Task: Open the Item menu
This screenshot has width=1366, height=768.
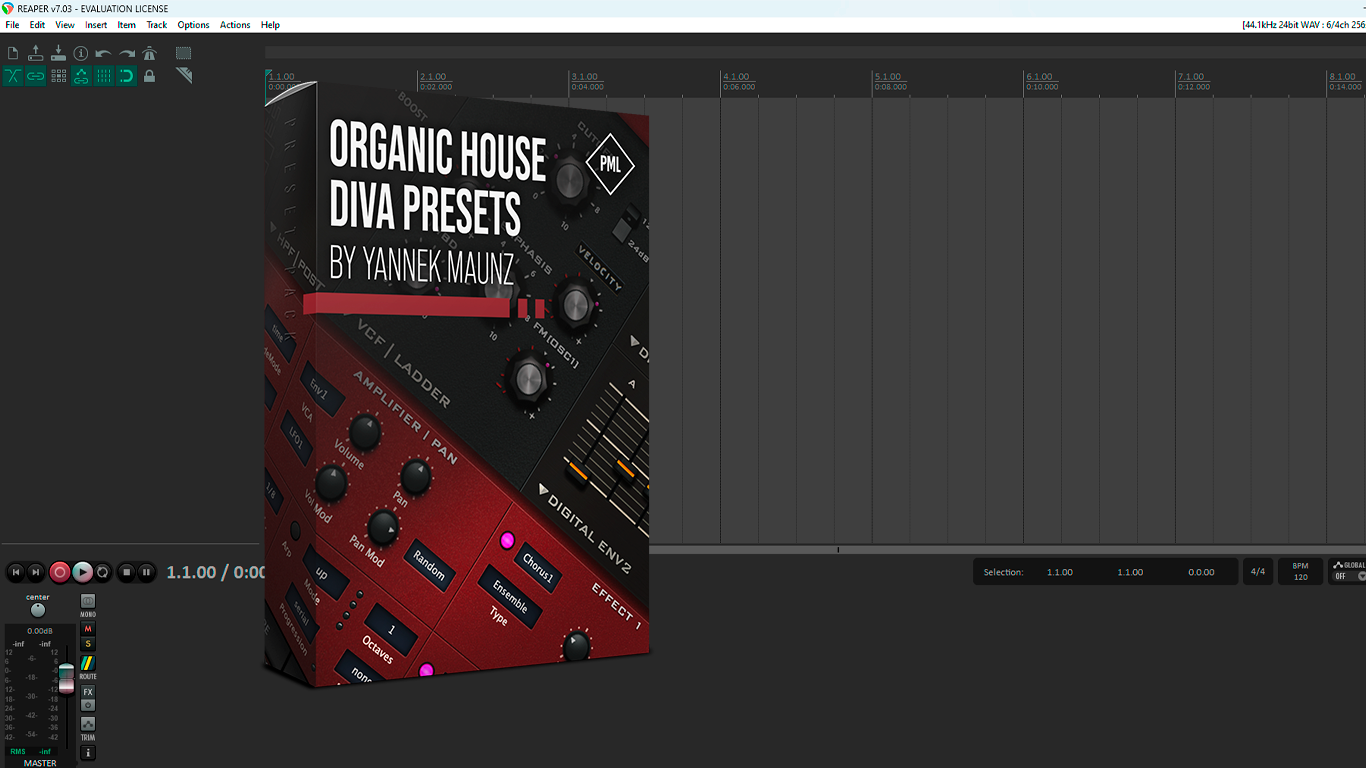Action: (x=127, y=25)
